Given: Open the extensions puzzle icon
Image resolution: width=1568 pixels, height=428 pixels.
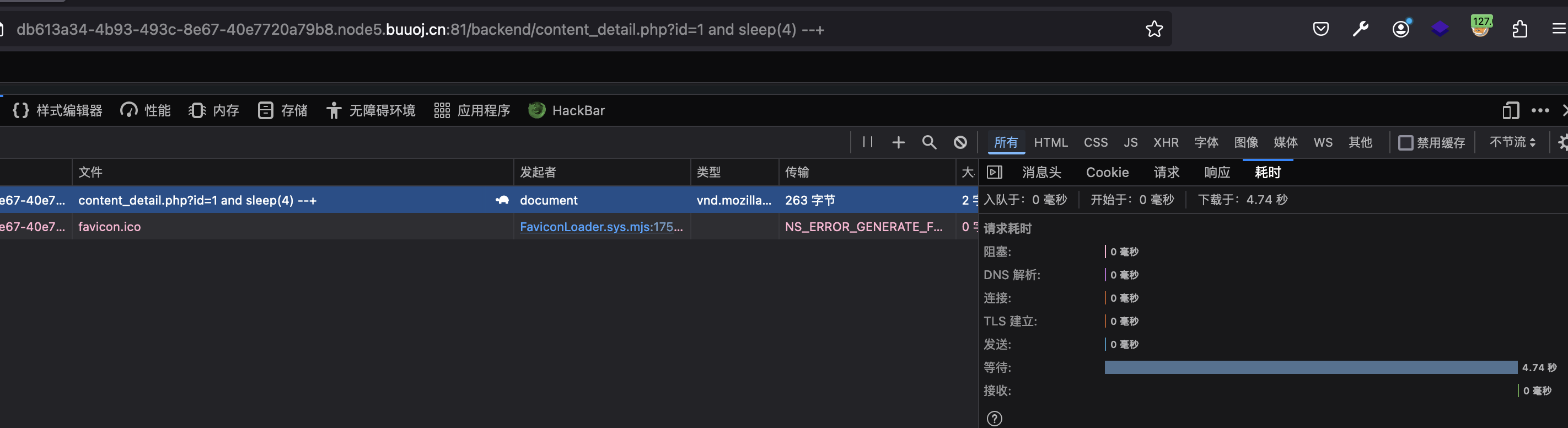Looking at the screenshot, I should (1520, 29).
